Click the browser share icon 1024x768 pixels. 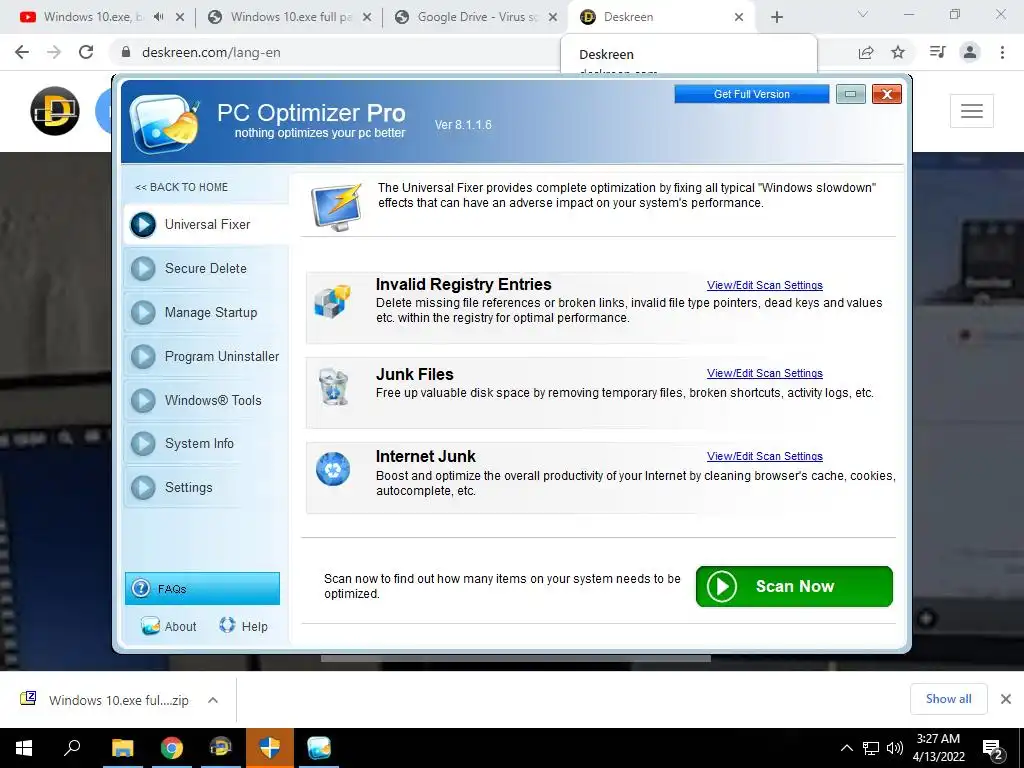pos(866,52)
